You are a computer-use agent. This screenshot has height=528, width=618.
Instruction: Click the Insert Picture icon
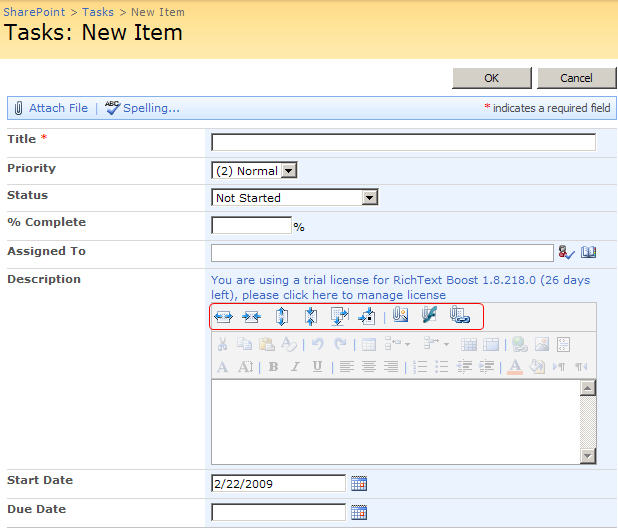pyautogui.click(x=542, y=344)
